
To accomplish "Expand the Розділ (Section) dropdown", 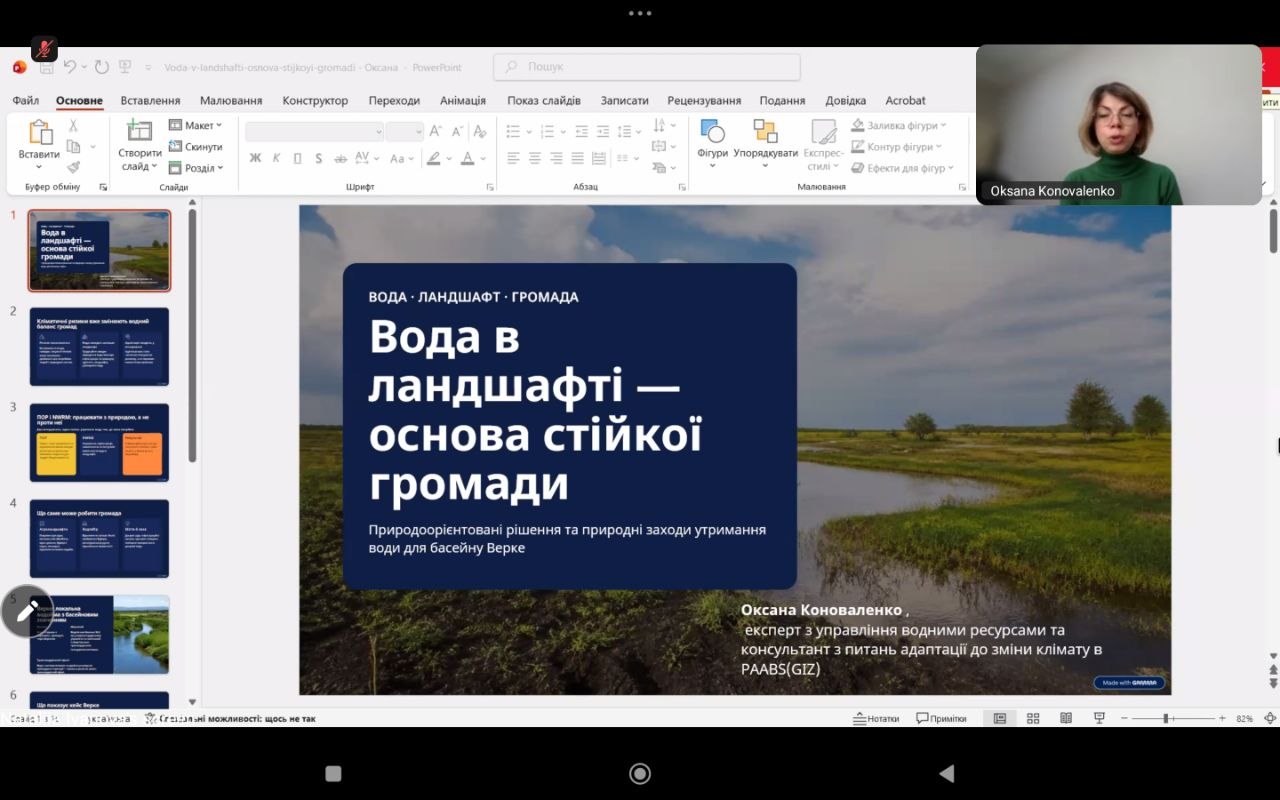I will [x=196, y=168].
